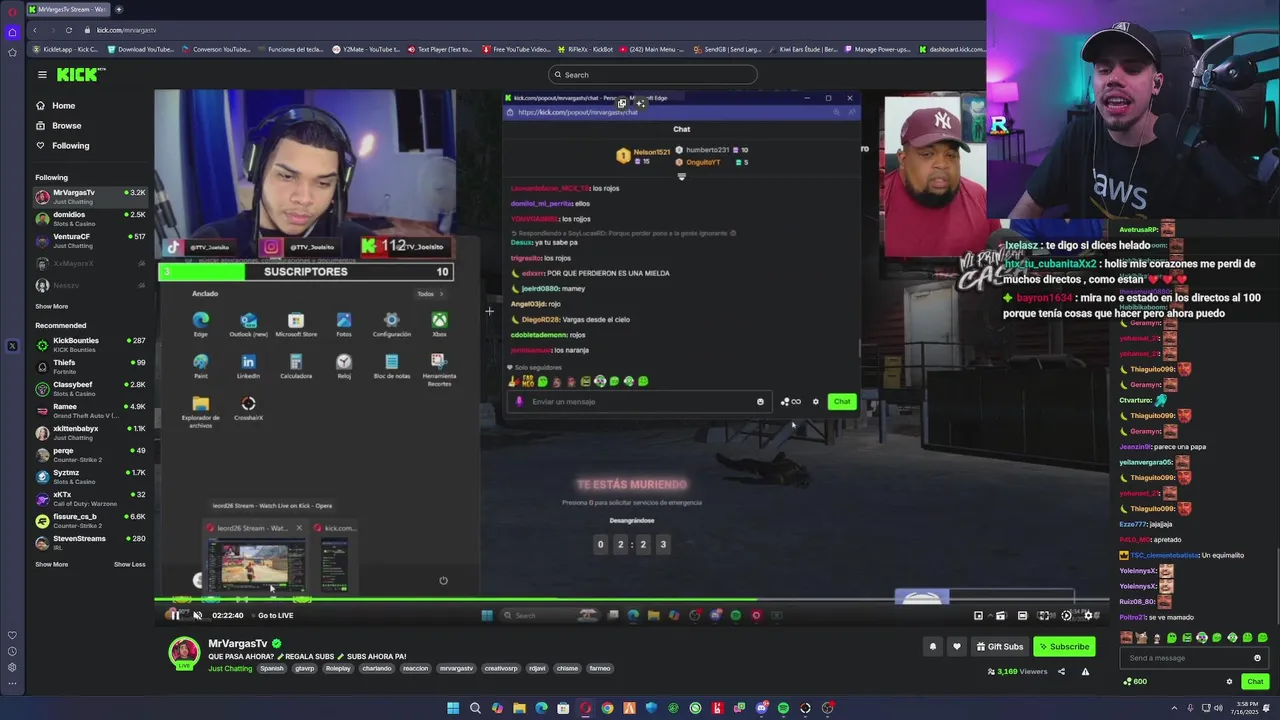Click the share icon near viewers
The image size is (1280, 720).
coord(1061,672)
